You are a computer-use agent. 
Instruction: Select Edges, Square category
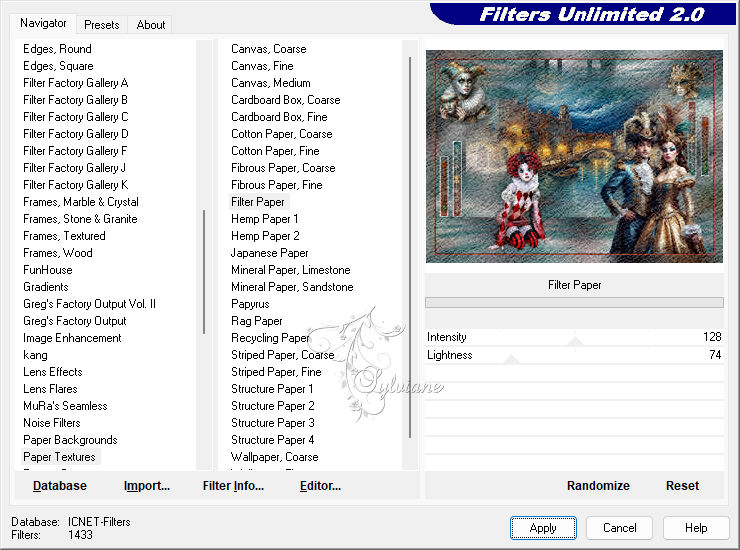click(x=58, y=66)
